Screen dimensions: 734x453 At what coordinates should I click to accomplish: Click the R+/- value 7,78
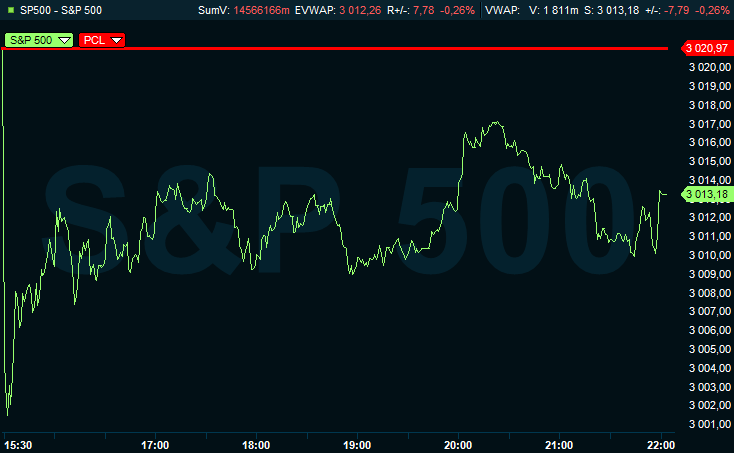424,10
